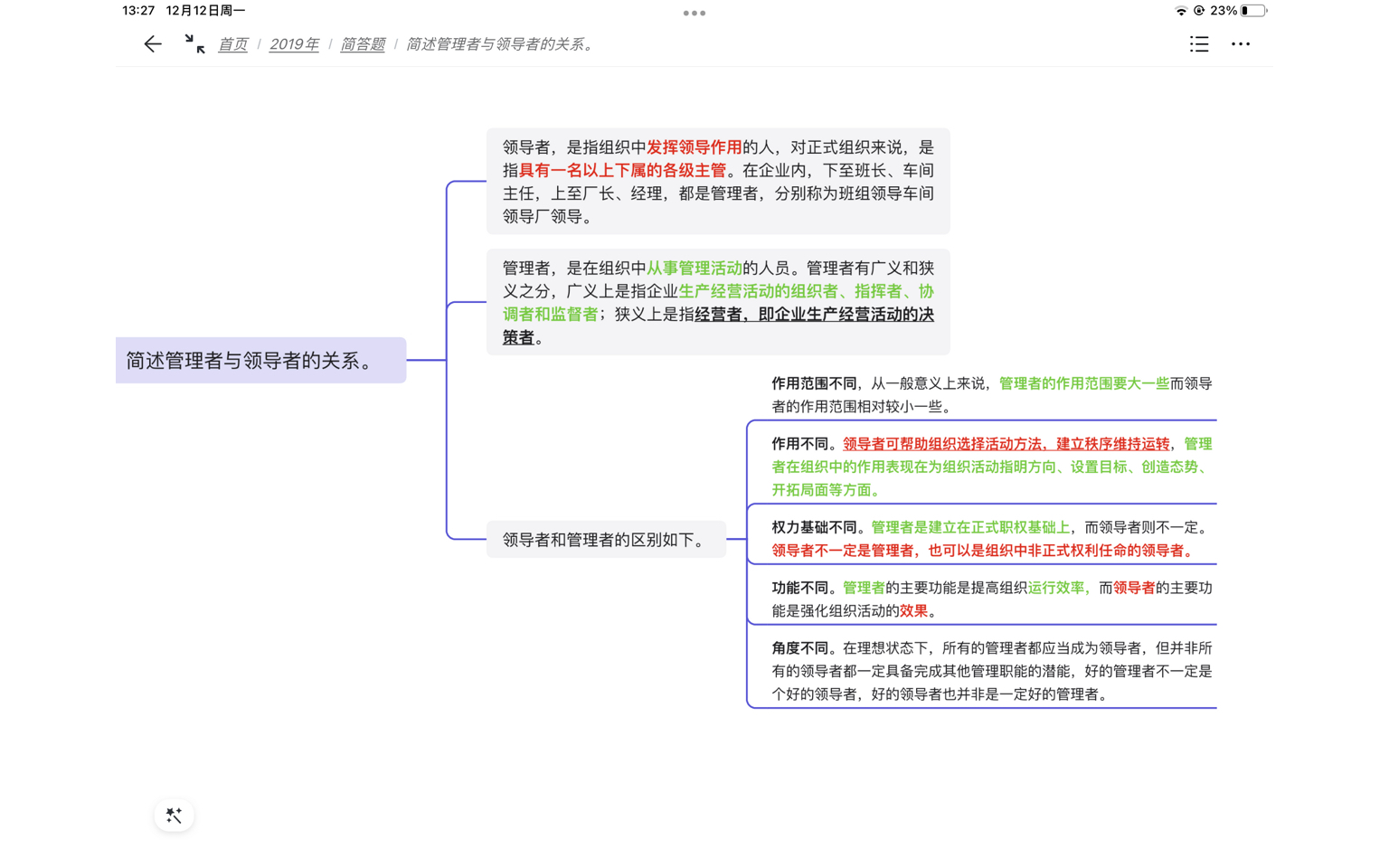Click green text 管理者是建立在正式职权基础上

[970, 527]
